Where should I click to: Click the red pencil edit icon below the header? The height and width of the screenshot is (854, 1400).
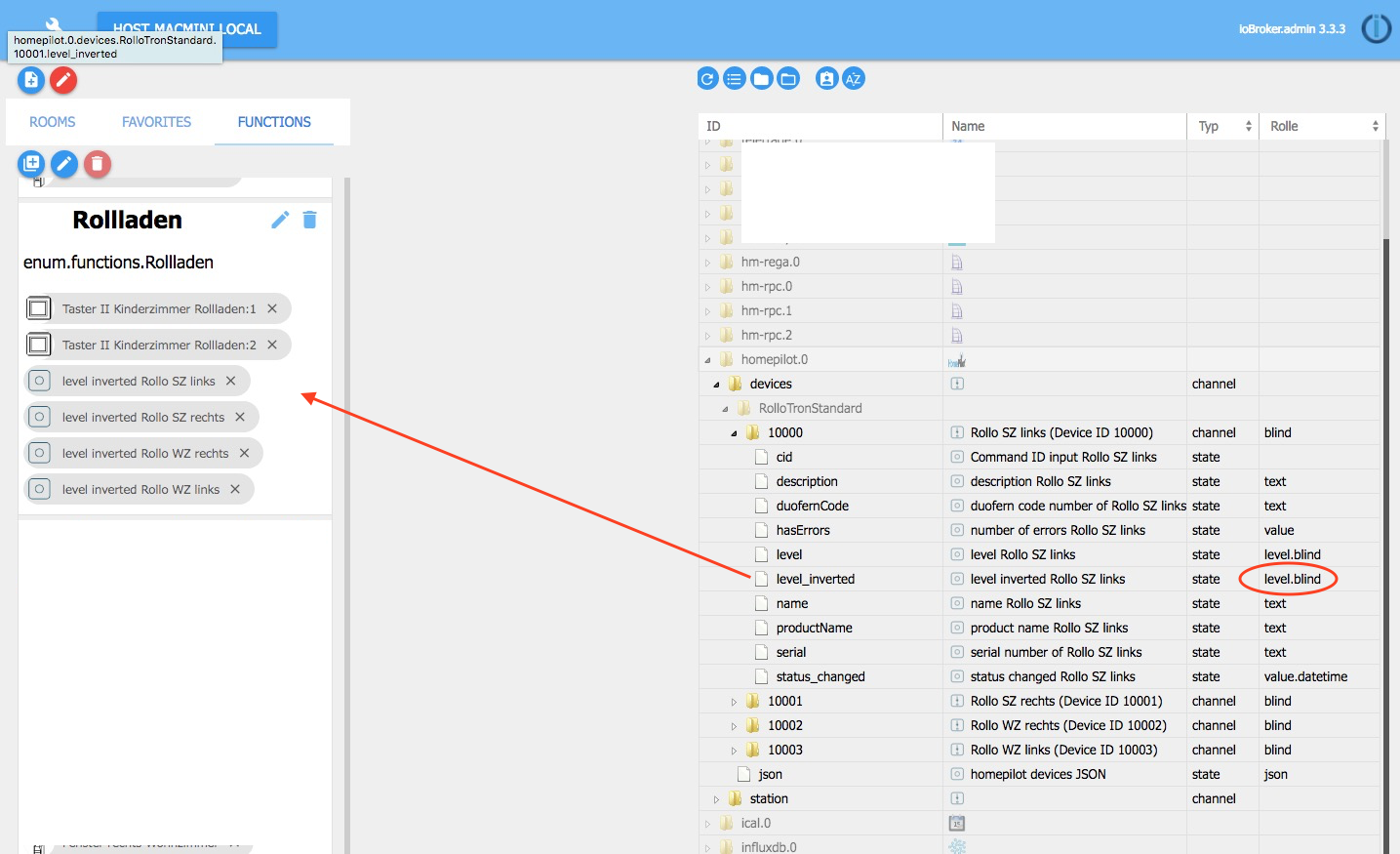pyautogui.click(x=63, y=80)
